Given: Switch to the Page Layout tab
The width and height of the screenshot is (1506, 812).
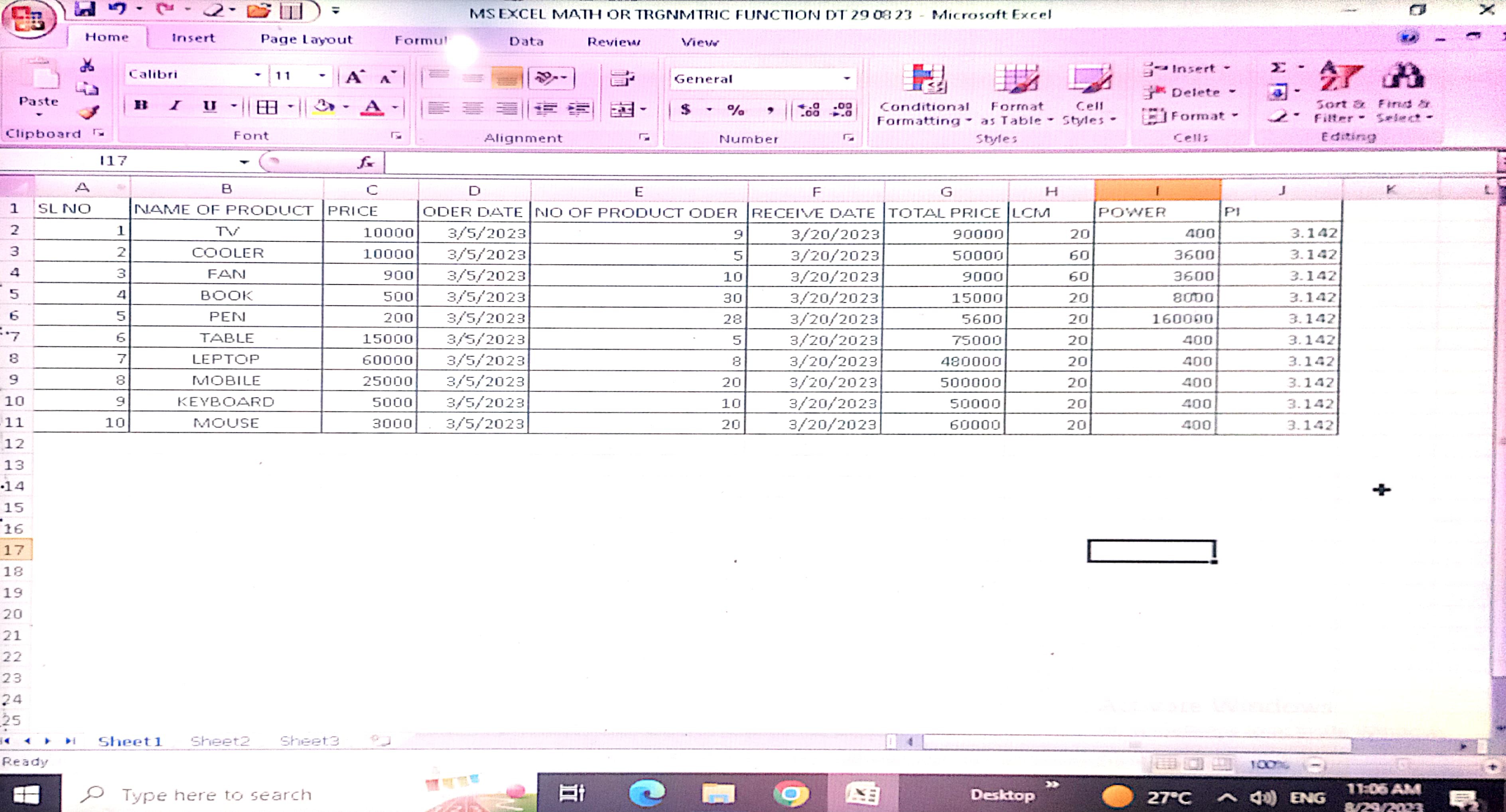Looking at the screenshot, I should (x=306, y=39).
